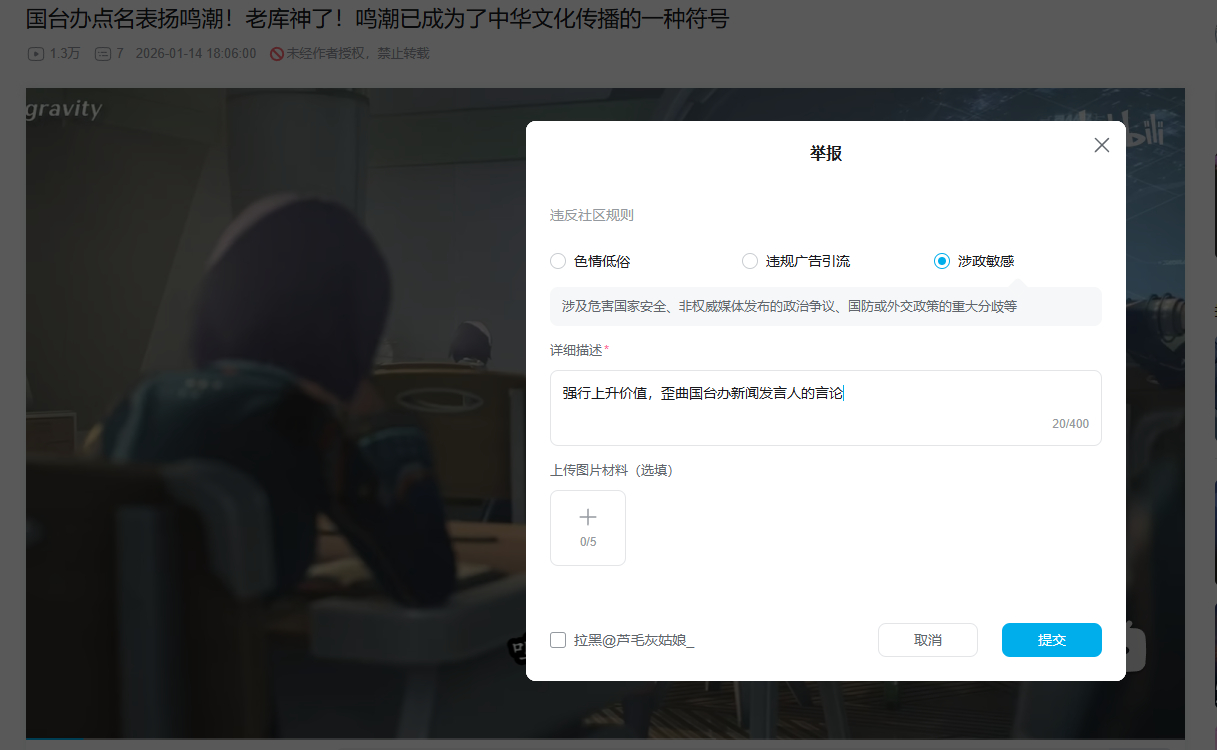Tick the 拉黑@芦毛灰姑娘_ checkbox
Screen dimensions: 1217x750
pyautogui.click(x=558, y=640)
